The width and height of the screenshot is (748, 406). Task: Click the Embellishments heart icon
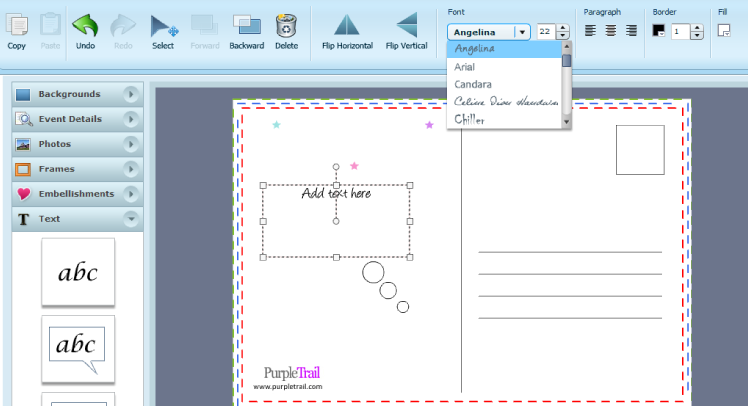pos(23,194)
